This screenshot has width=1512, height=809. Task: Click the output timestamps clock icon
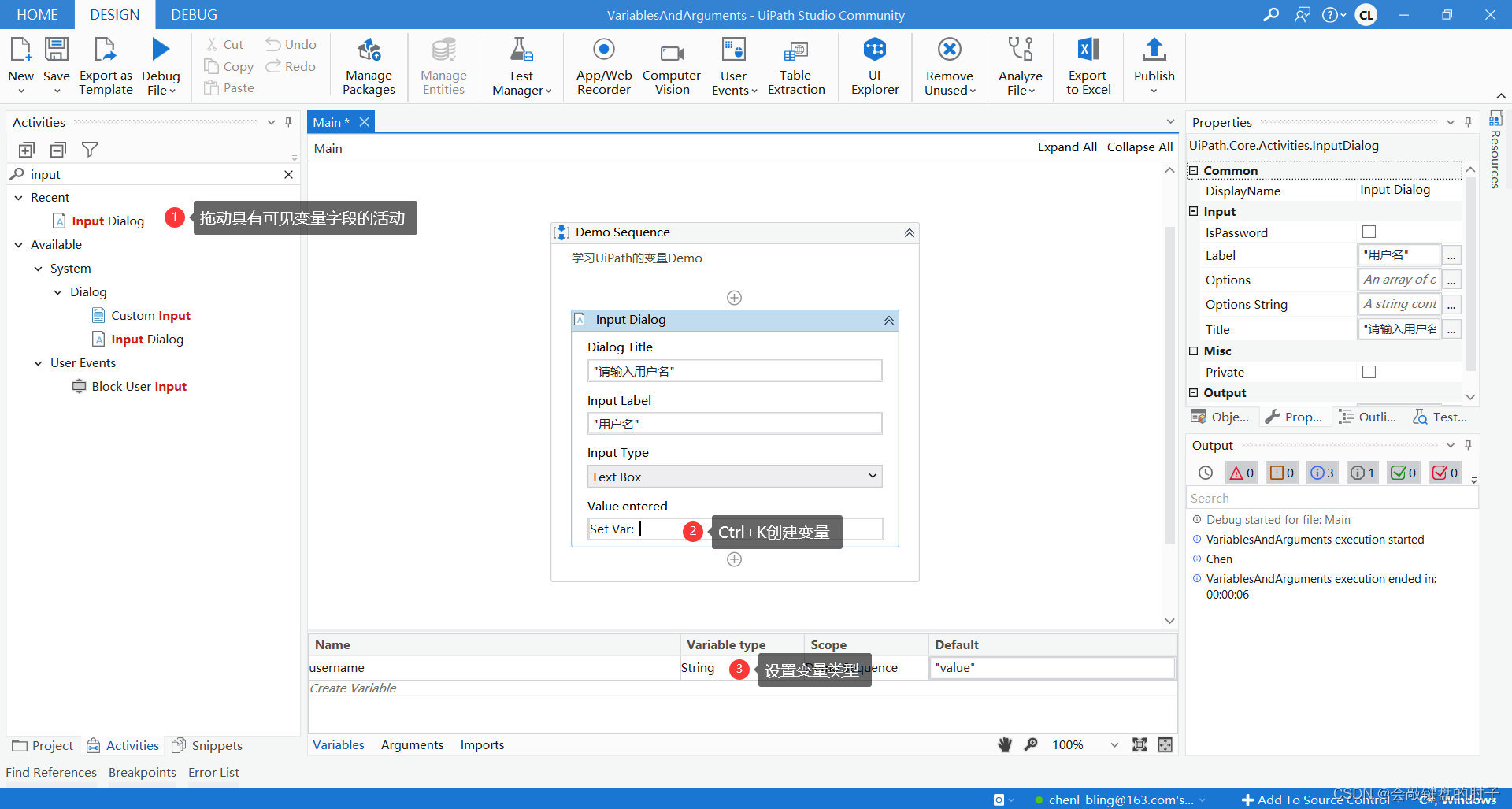pyautogui.click(x=1206, y=473)
